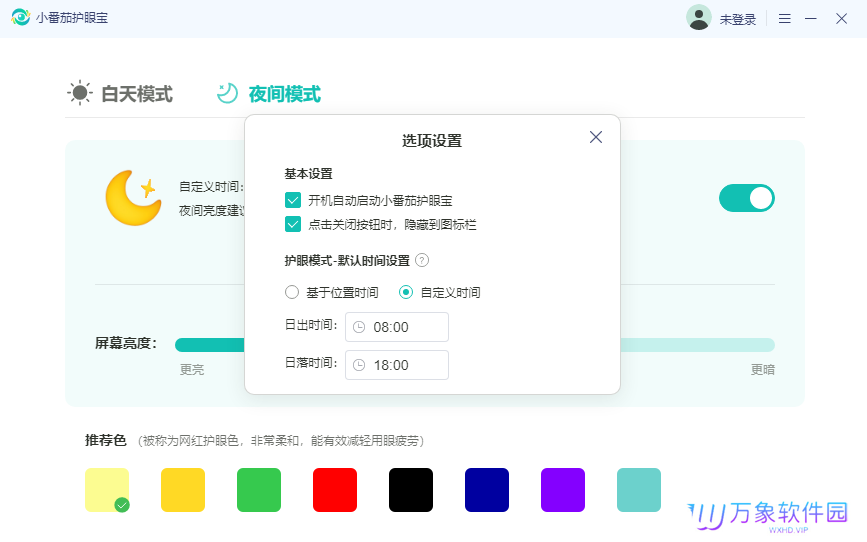Click the 基本设置 heading
867x542 pixels.
309,174
